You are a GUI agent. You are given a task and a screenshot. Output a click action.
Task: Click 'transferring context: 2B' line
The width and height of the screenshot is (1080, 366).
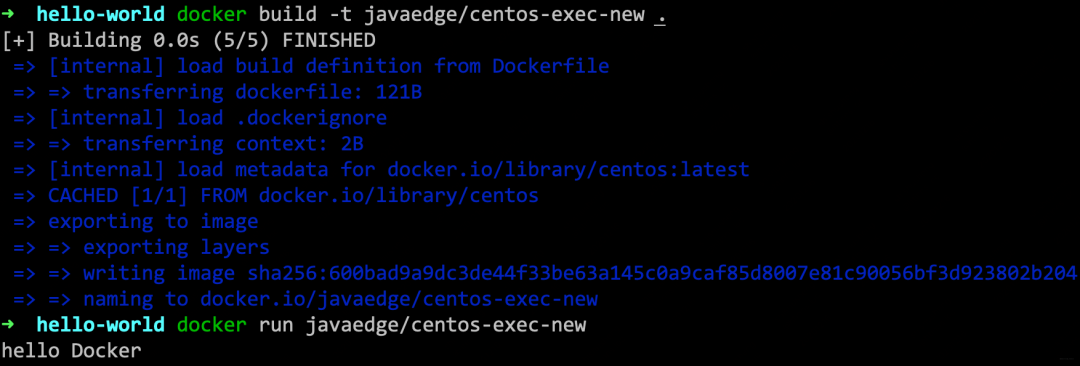point(224,144)
